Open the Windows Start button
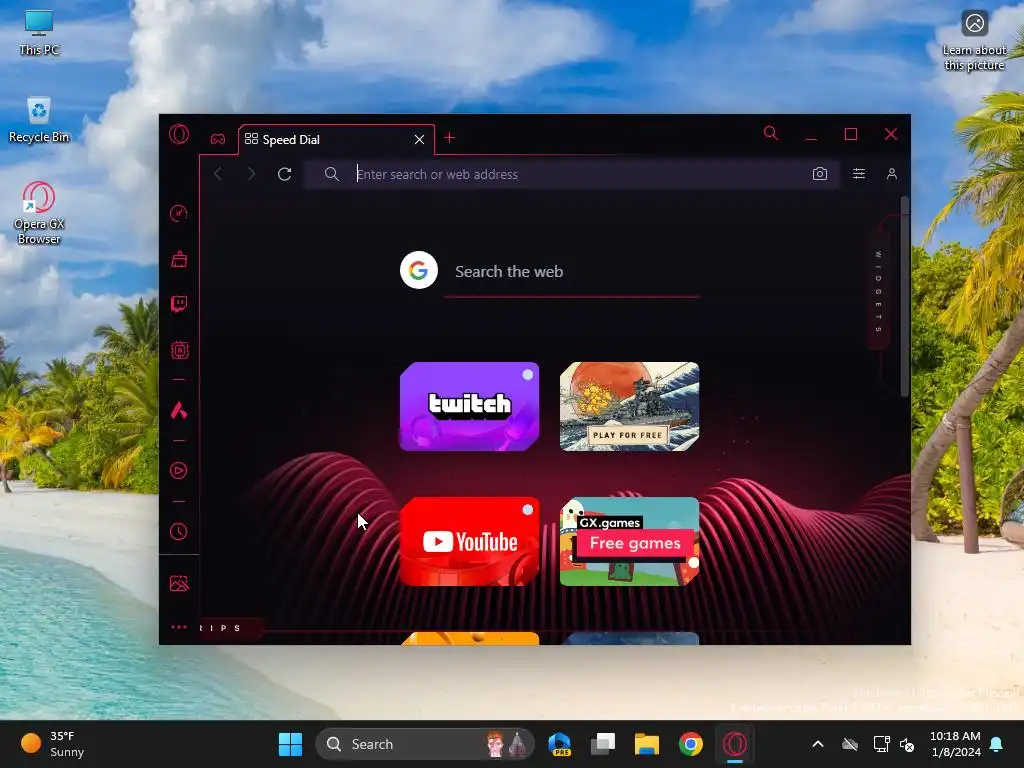 click(x=291, y=744)
